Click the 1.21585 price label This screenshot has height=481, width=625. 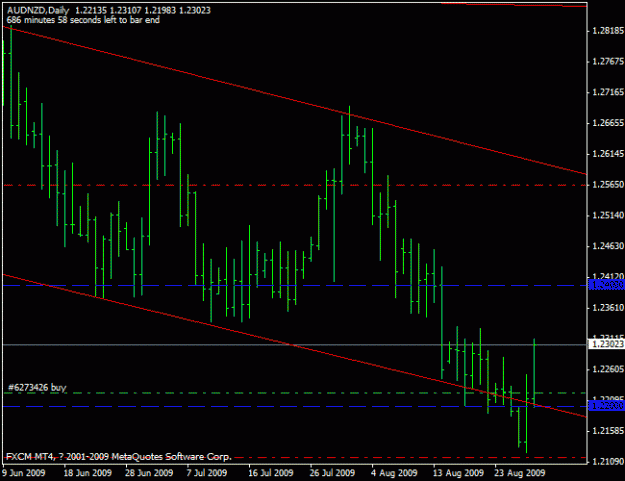pyautogui.click(x=608, y=431)
